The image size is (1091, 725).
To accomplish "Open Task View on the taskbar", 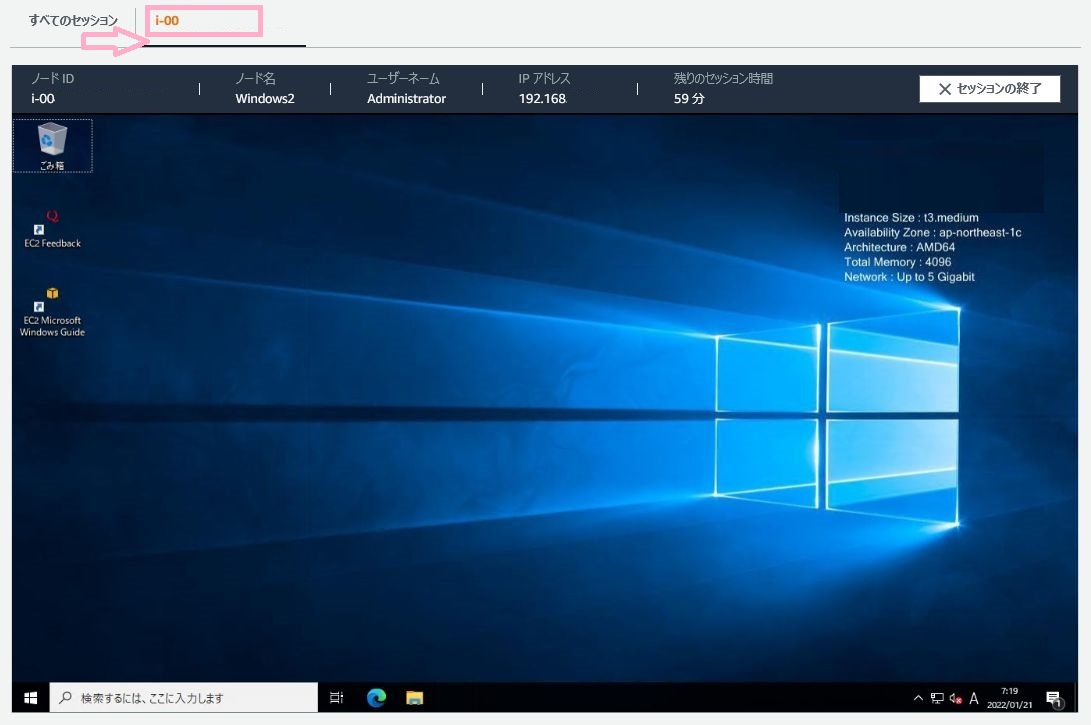I will [x=337, y=698].
